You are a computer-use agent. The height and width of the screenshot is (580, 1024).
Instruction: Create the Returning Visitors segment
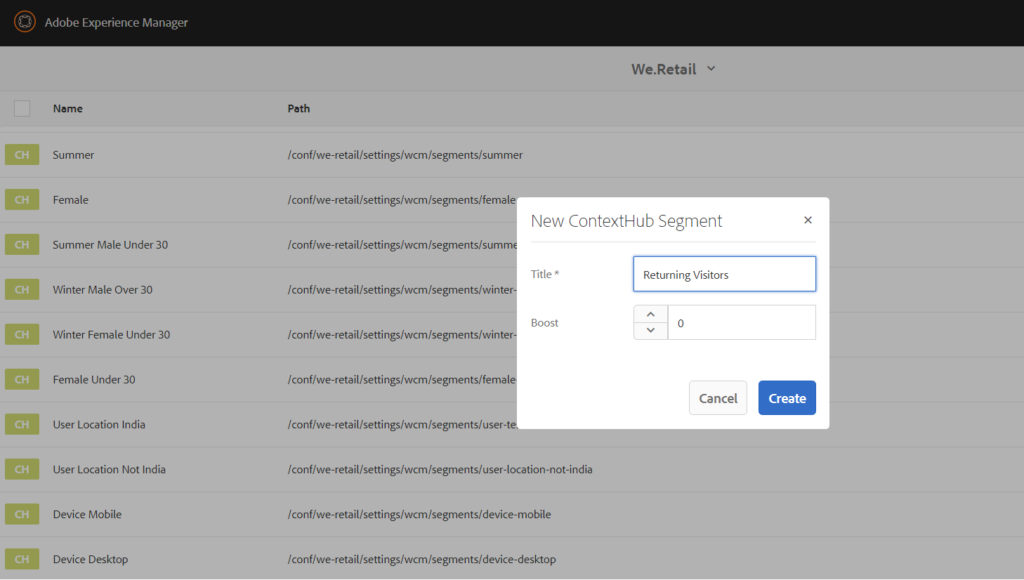[787, 398]
